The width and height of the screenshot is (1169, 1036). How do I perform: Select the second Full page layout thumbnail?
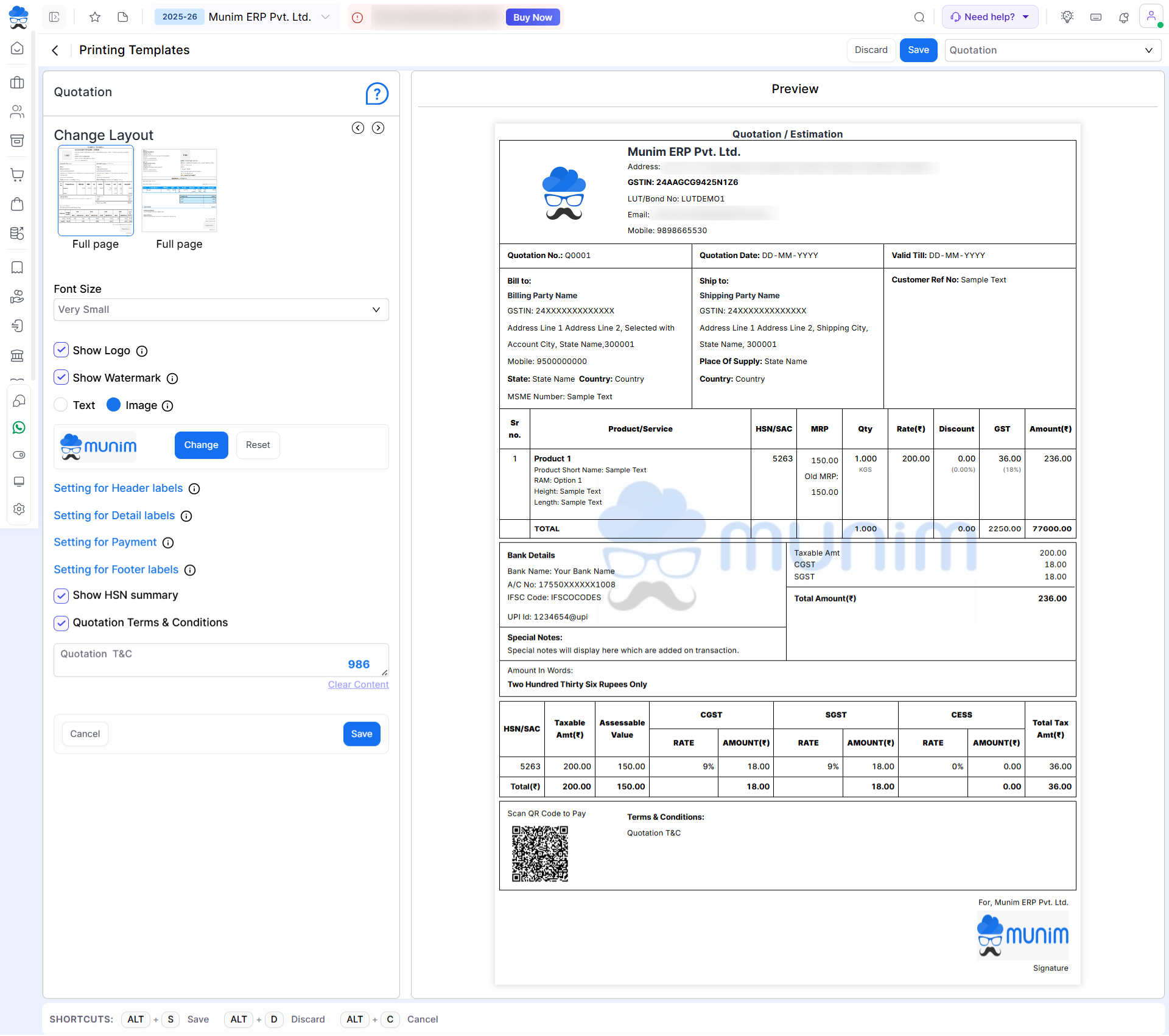pyautogui.click(x=179, y=191)
